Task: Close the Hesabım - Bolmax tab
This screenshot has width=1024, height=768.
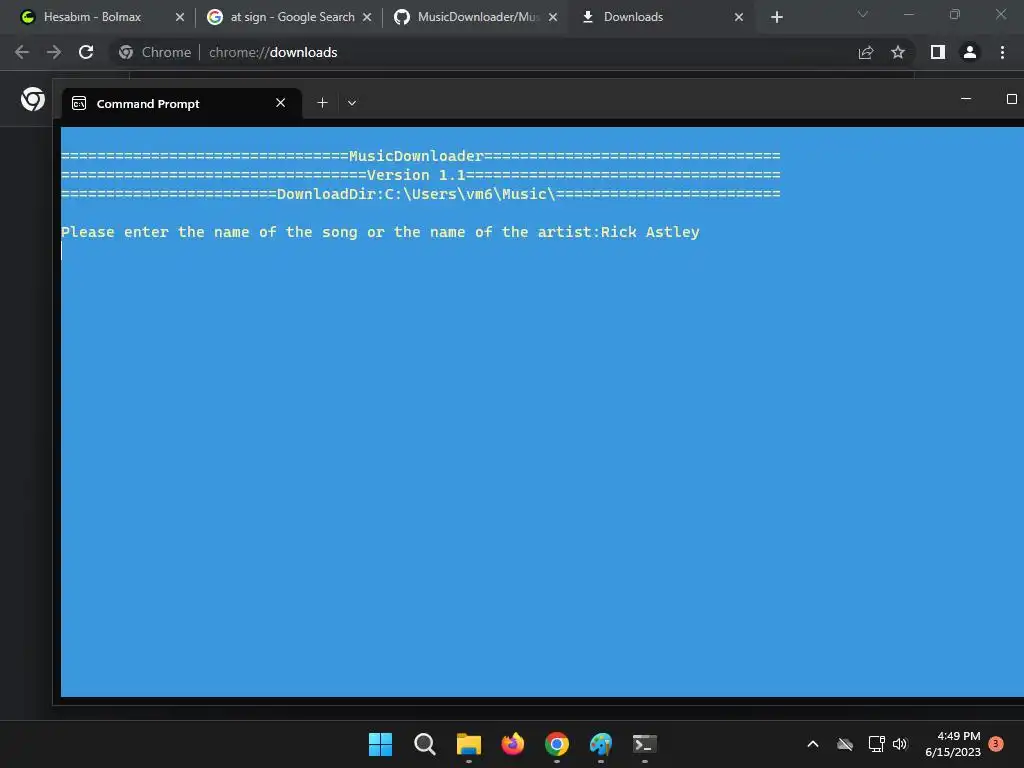Action: coord(180,17)
